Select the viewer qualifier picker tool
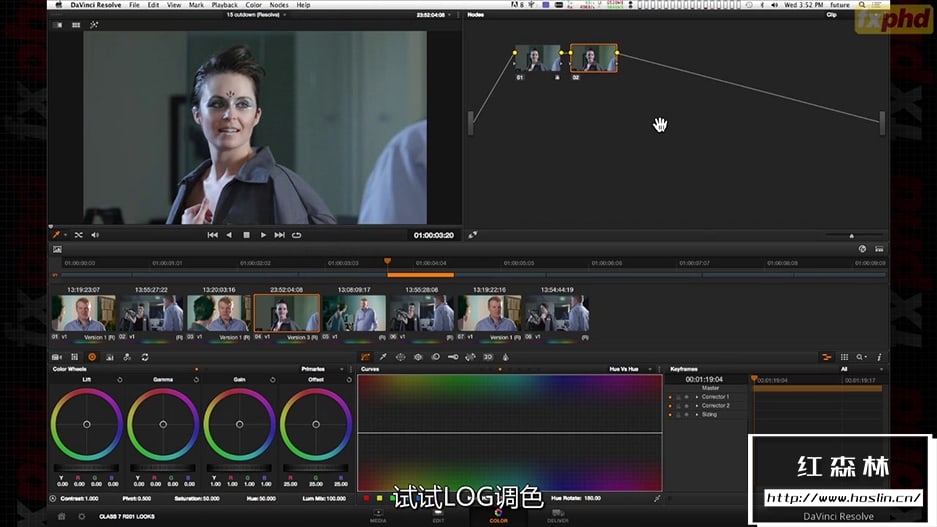Image resolution: width=937 pixels, height=527 pixels. point(56,235)
